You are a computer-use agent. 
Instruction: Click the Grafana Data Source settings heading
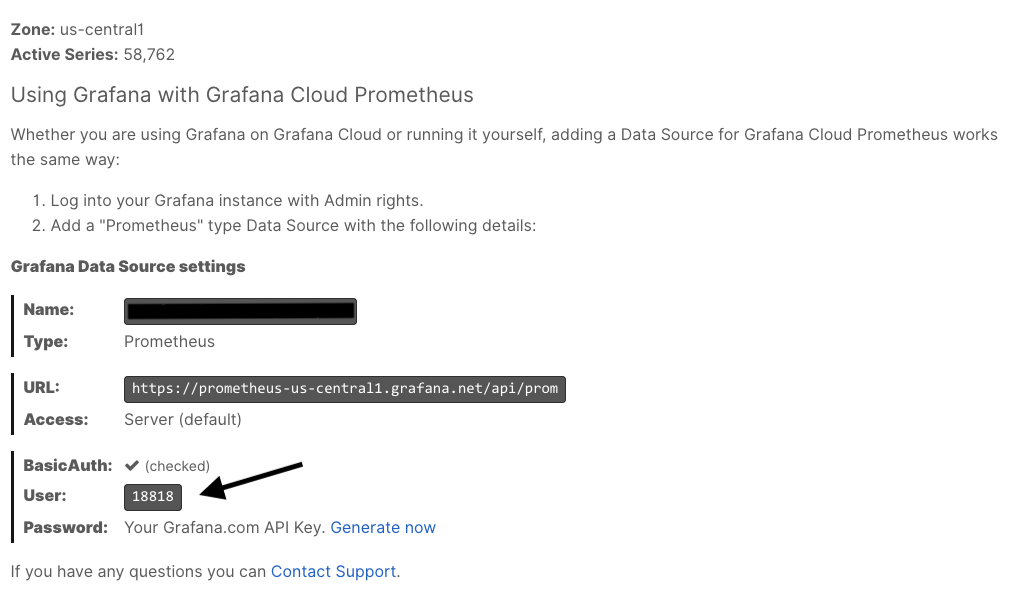(128, 267)
